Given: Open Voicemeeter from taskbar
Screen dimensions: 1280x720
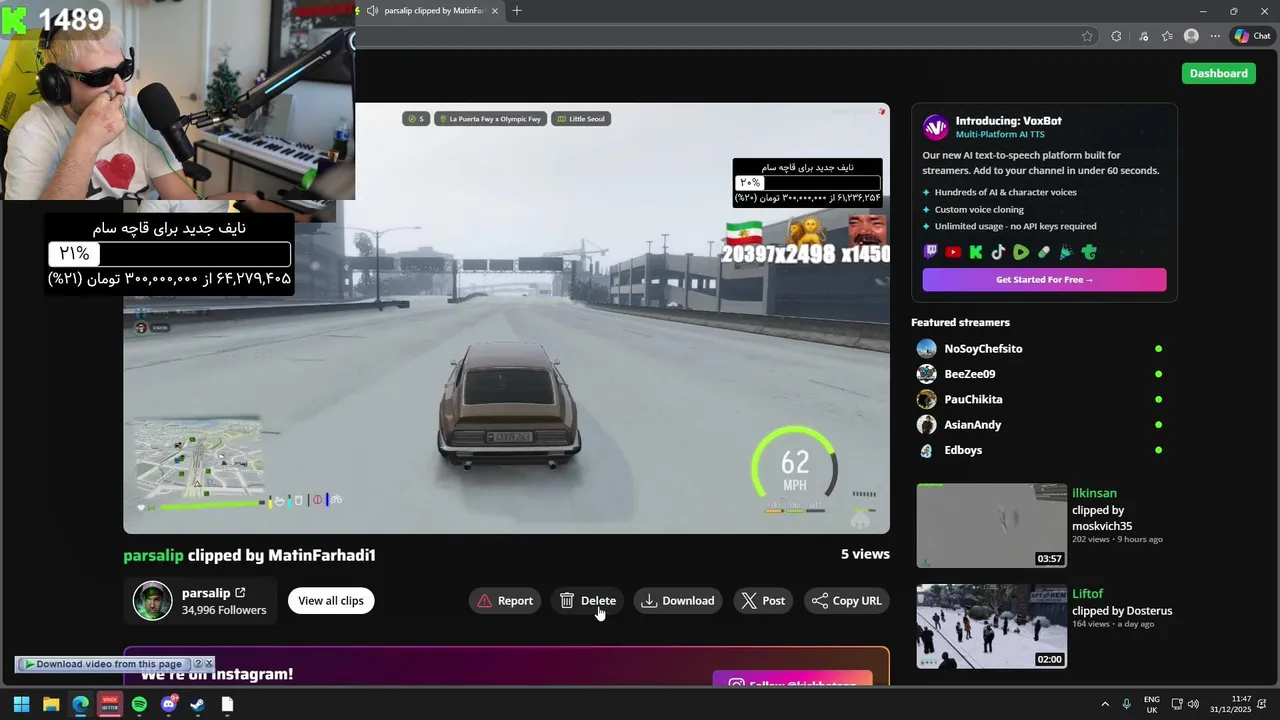Looking at the screenshot, I should (110, 704).
